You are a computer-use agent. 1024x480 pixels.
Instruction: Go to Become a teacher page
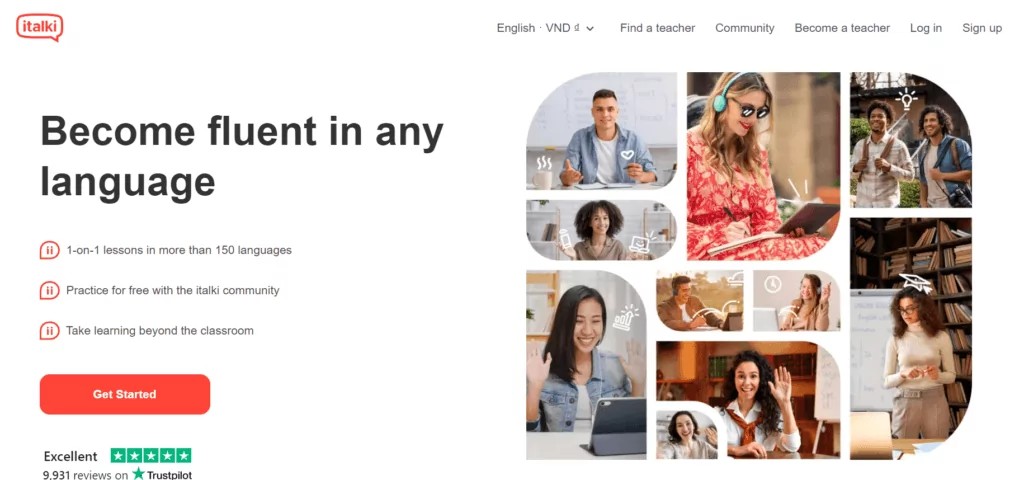(x=842, y=28)
